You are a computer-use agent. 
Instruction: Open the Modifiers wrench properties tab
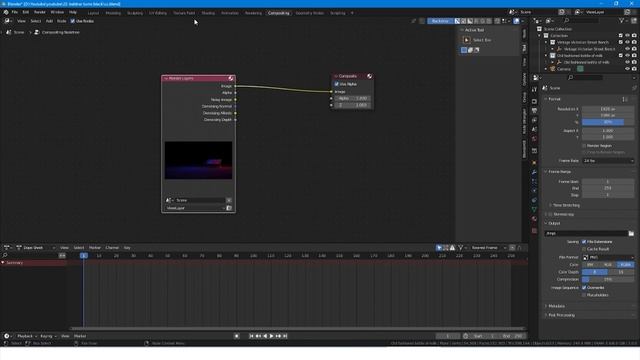(x=534, y=172)
